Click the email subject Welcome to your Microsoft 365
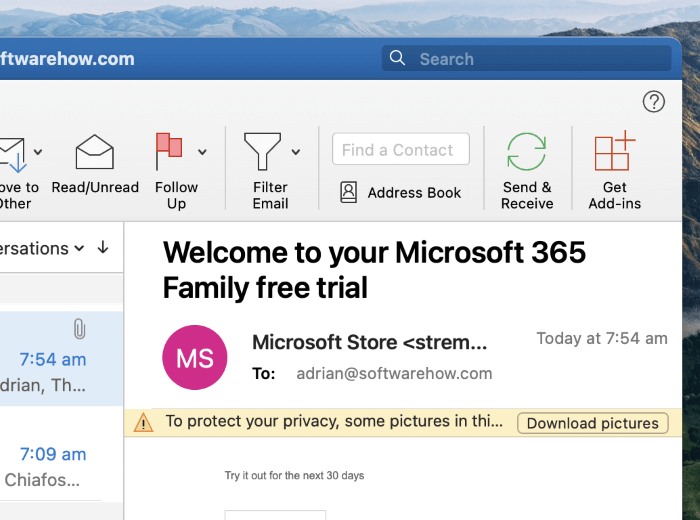 [374, 270]
